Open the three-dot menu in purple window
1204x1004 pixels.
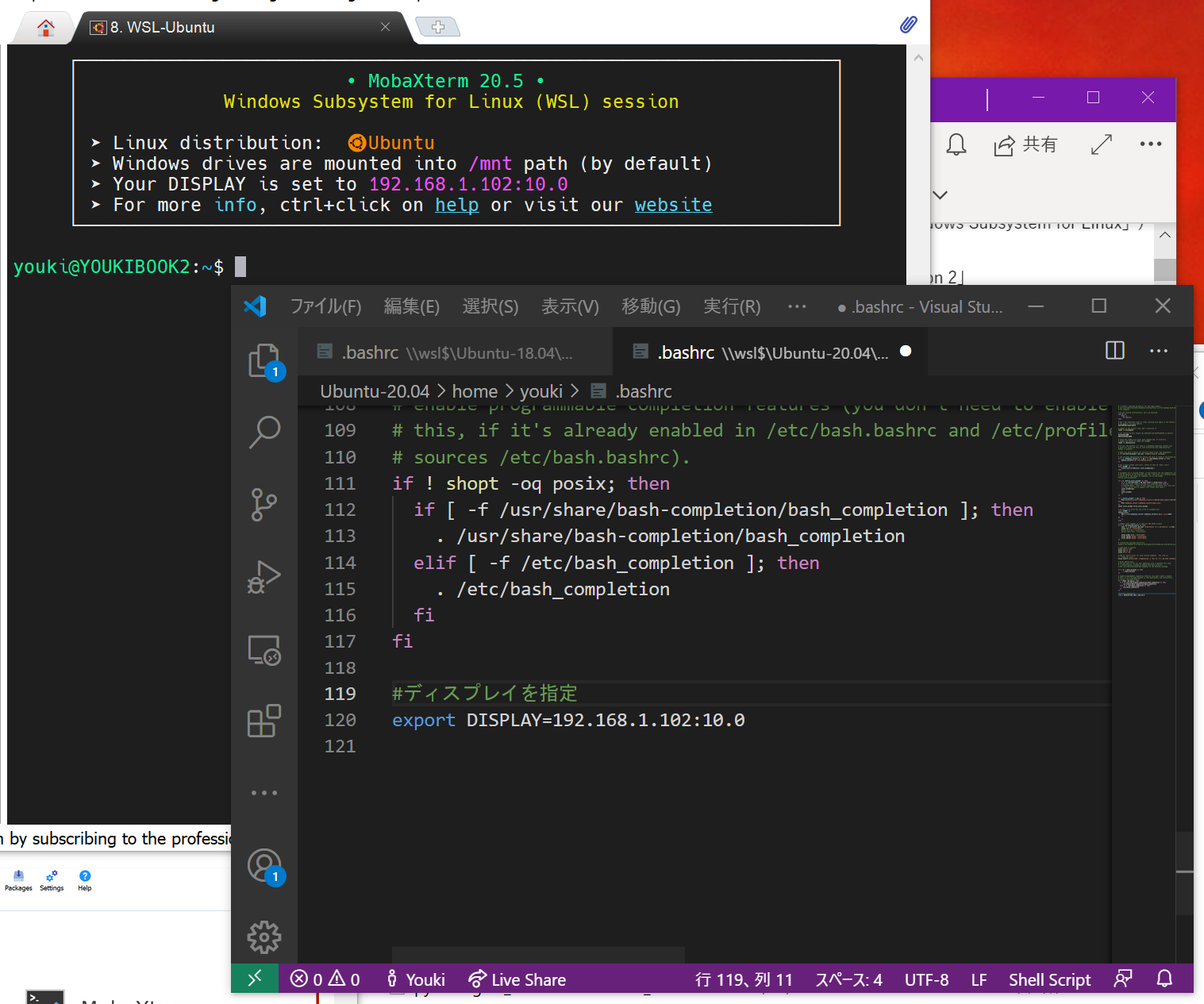click(1150, 144)
